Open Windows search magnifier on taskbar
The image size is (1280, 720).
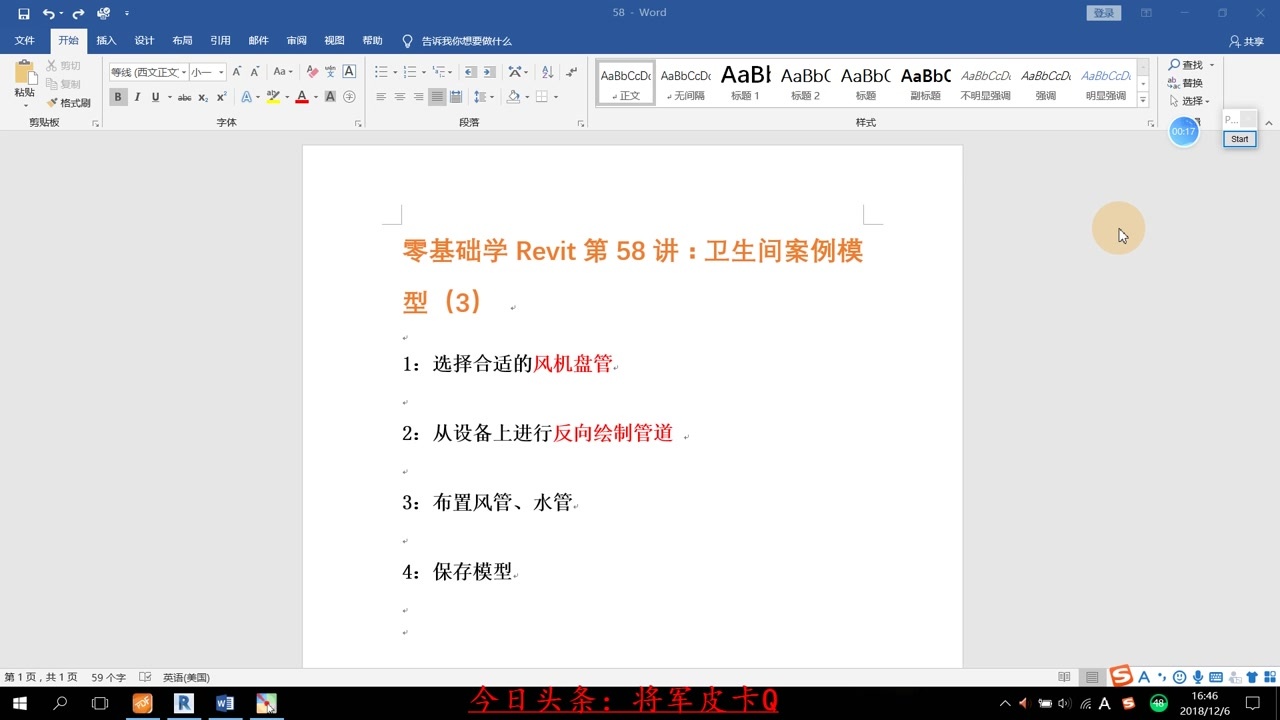click(60, 704)
